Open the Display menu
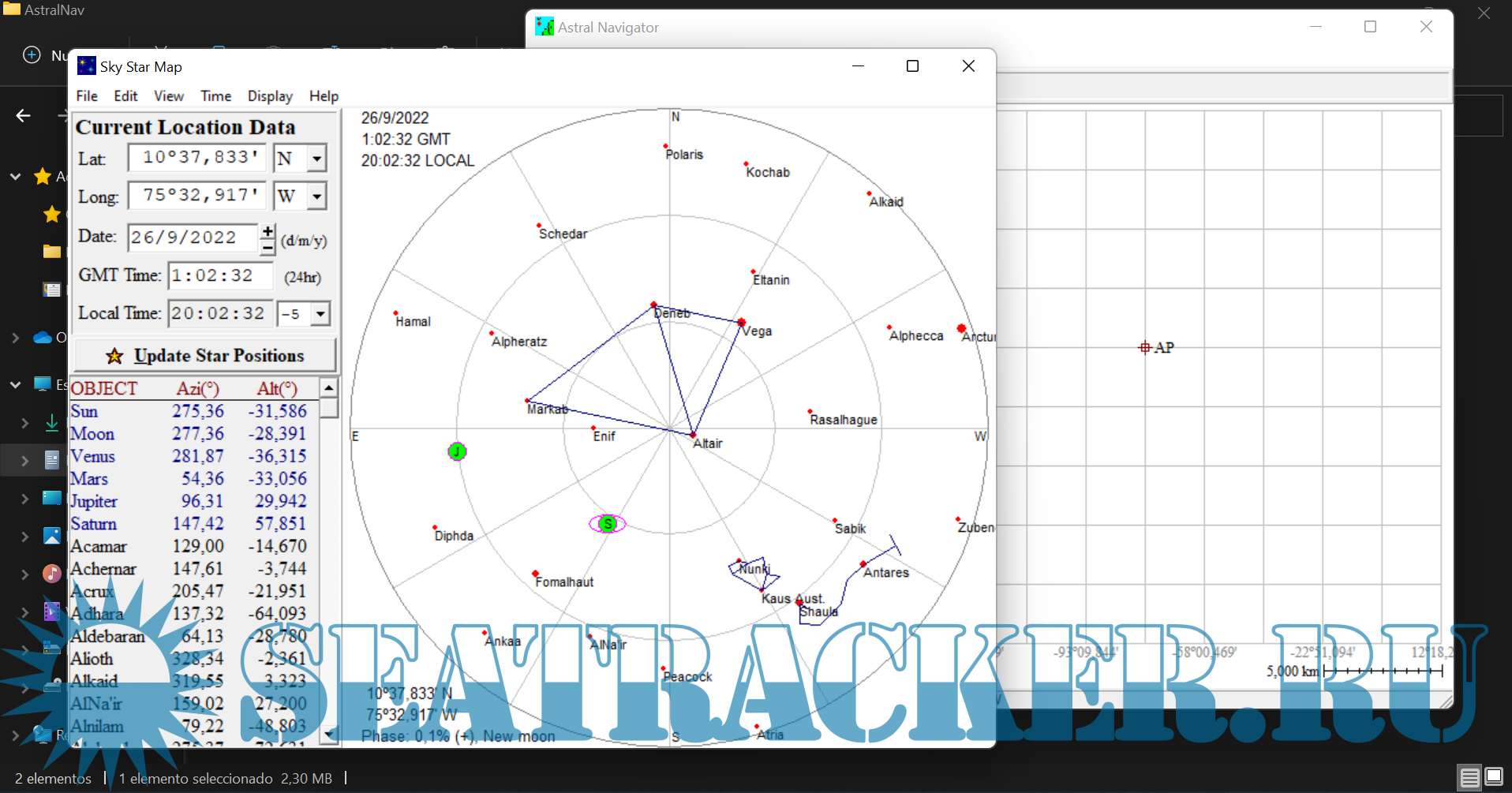This screenshot has width=1512, height=793. pyautogui.click(x=270, y=96)
